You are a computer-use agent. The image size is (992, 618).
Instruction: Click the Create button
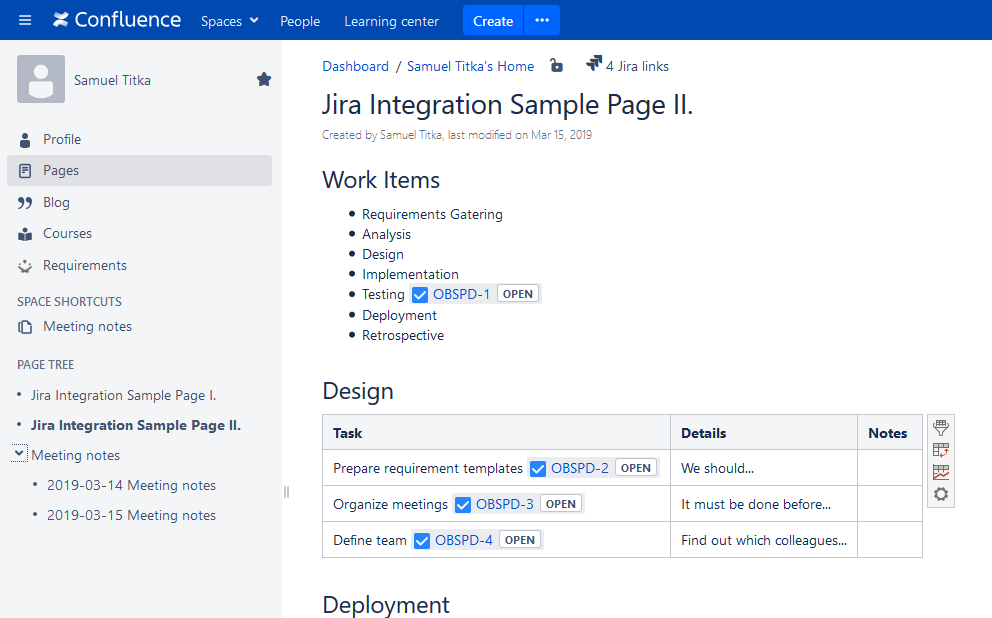click(493, 20)
